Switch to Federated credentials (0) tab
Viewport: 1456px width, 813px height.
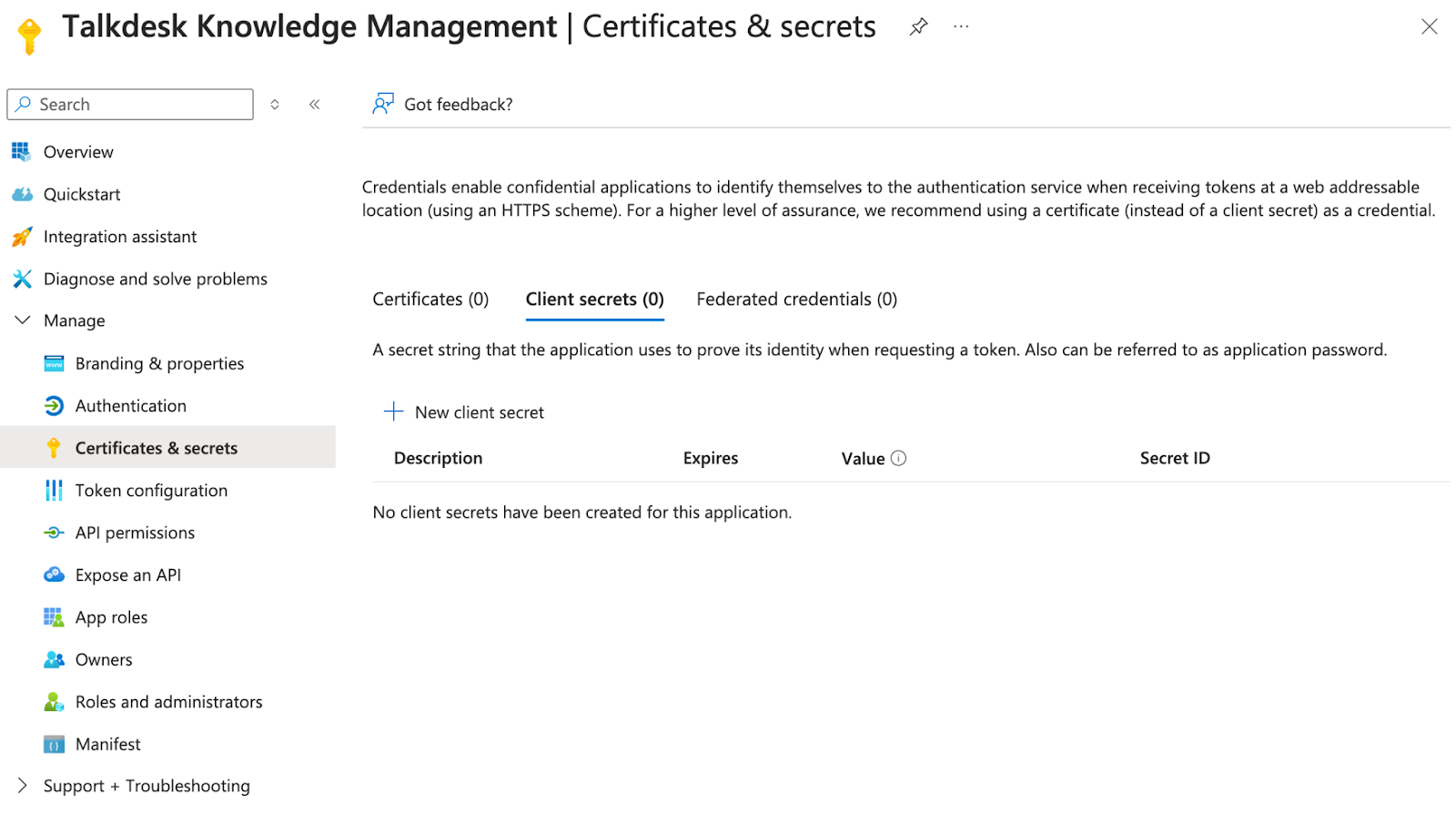point(797,300)
